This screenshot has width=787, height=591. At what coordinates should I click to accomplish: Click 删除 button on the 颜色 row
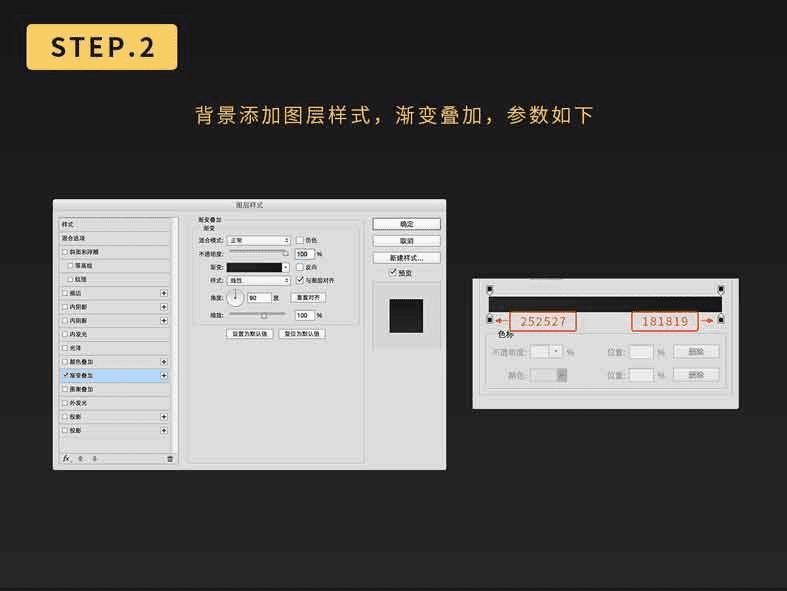coord(696,375)
